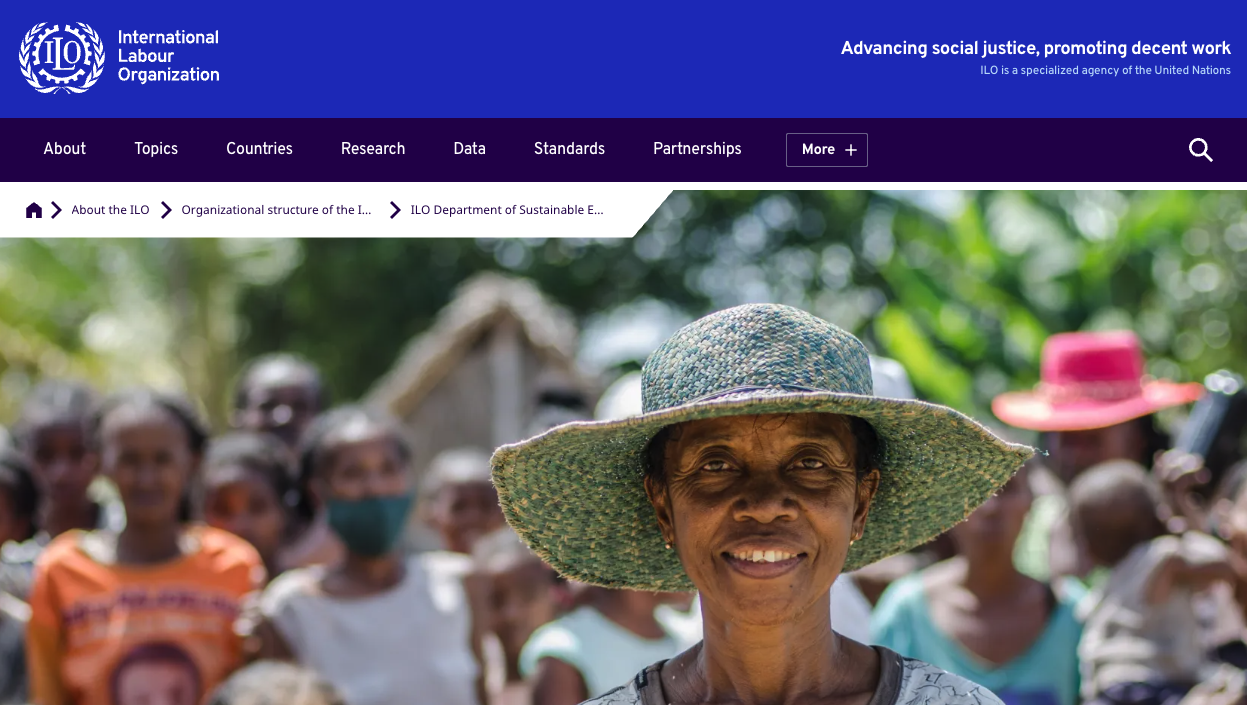Image resolution: width=1247 pixels, height=705 pixels.
Task: Click the ILO emblem logo
Action: click(x=61, y=58)
